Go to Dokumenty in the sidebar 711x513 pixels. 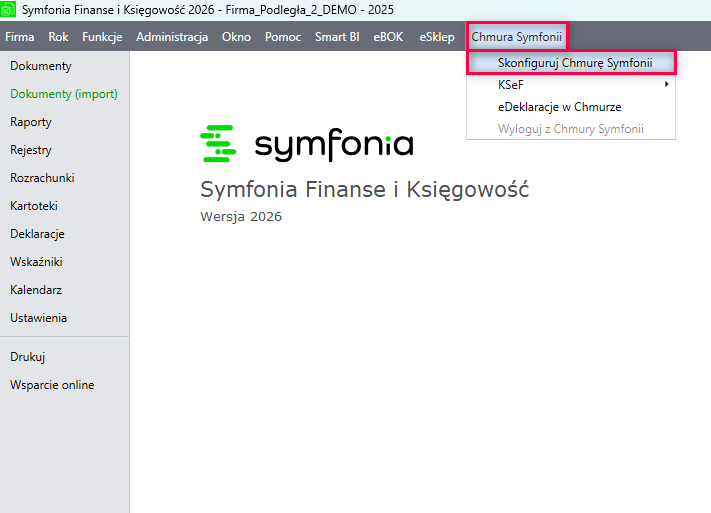point(41,66)
